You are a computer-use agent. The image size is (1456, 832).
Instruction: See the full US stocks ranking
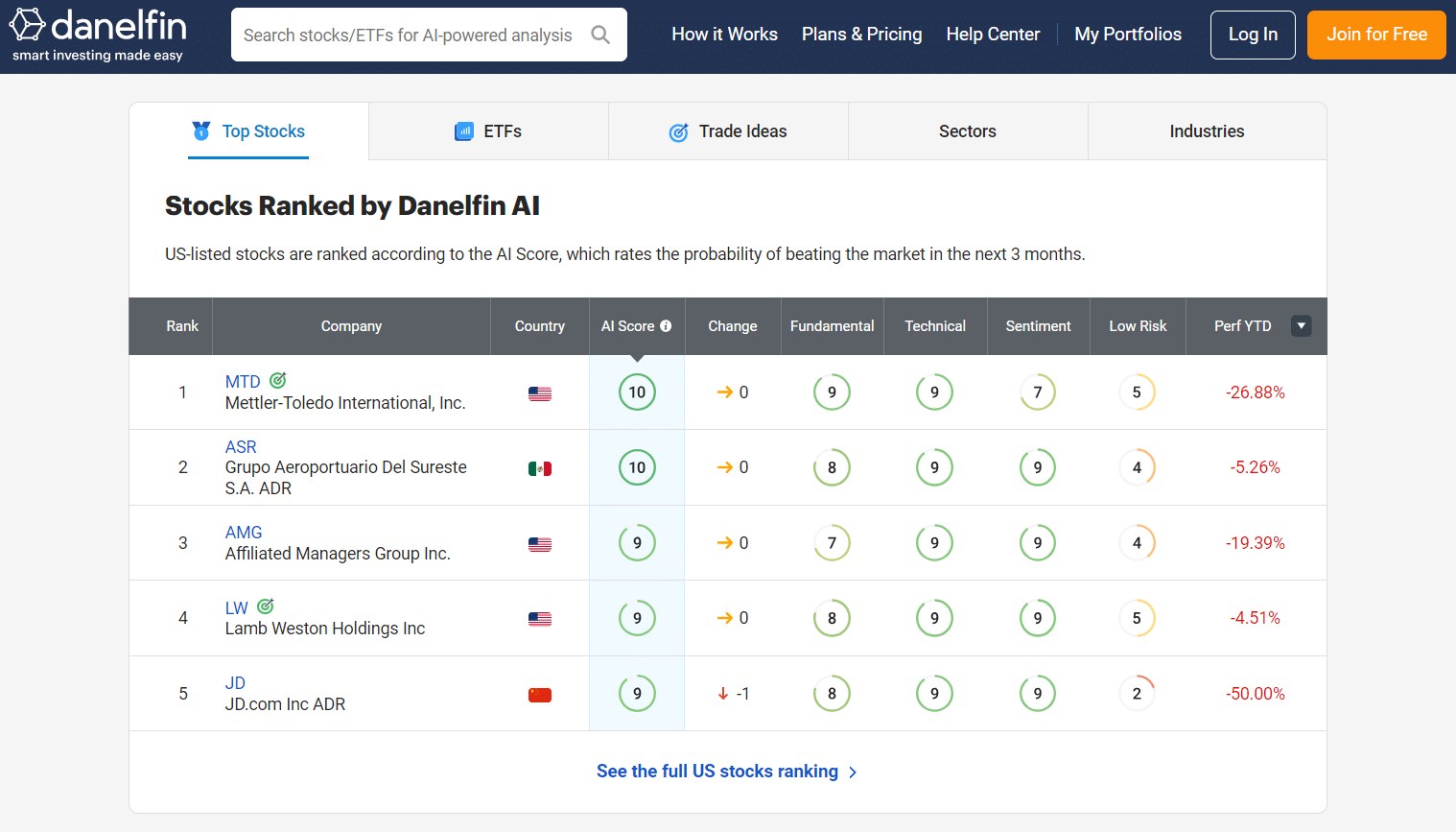click(717, 772)
